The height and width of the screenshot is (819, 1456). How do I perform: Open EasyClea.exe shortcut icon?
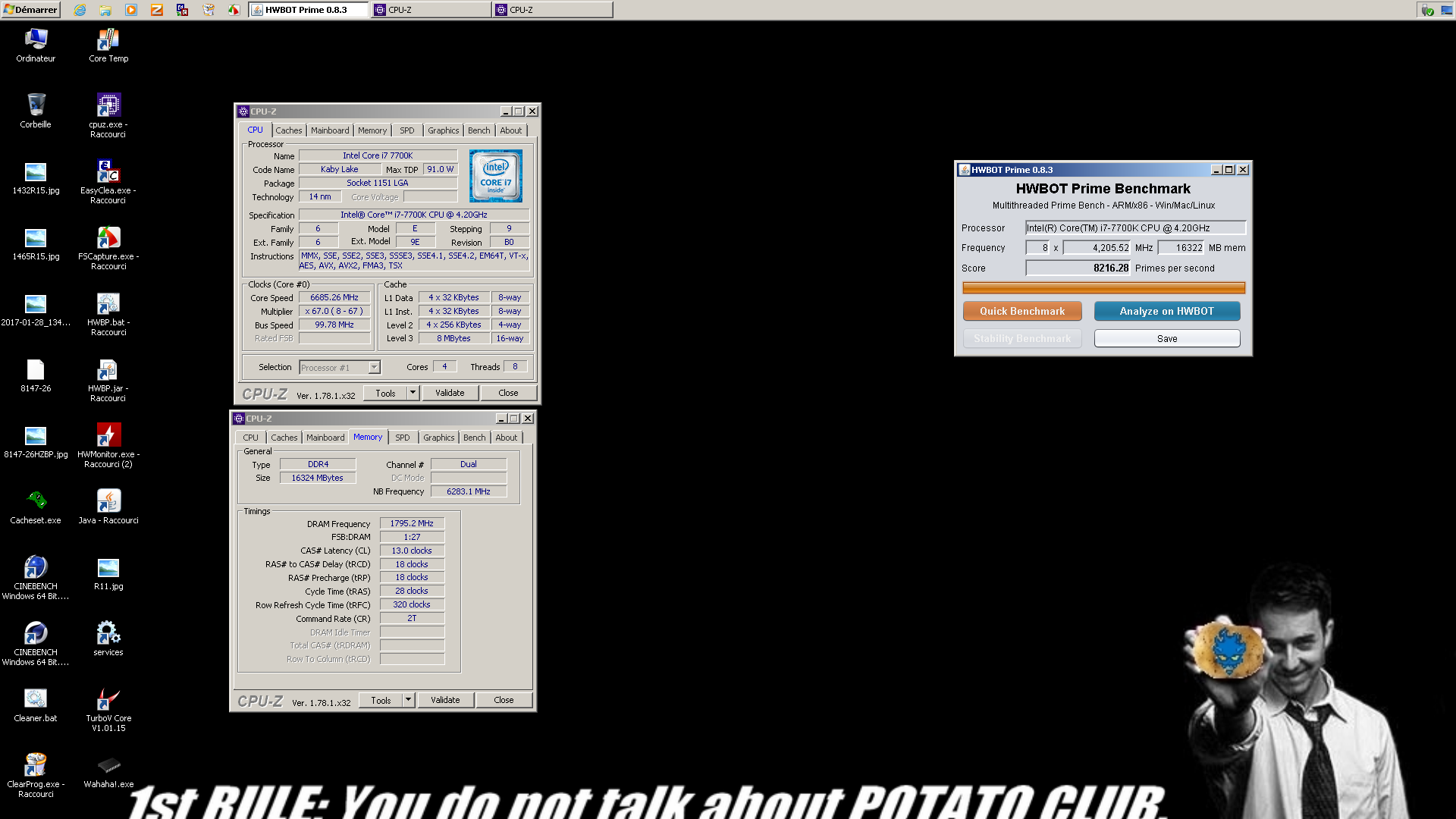[x=108, y=182]
